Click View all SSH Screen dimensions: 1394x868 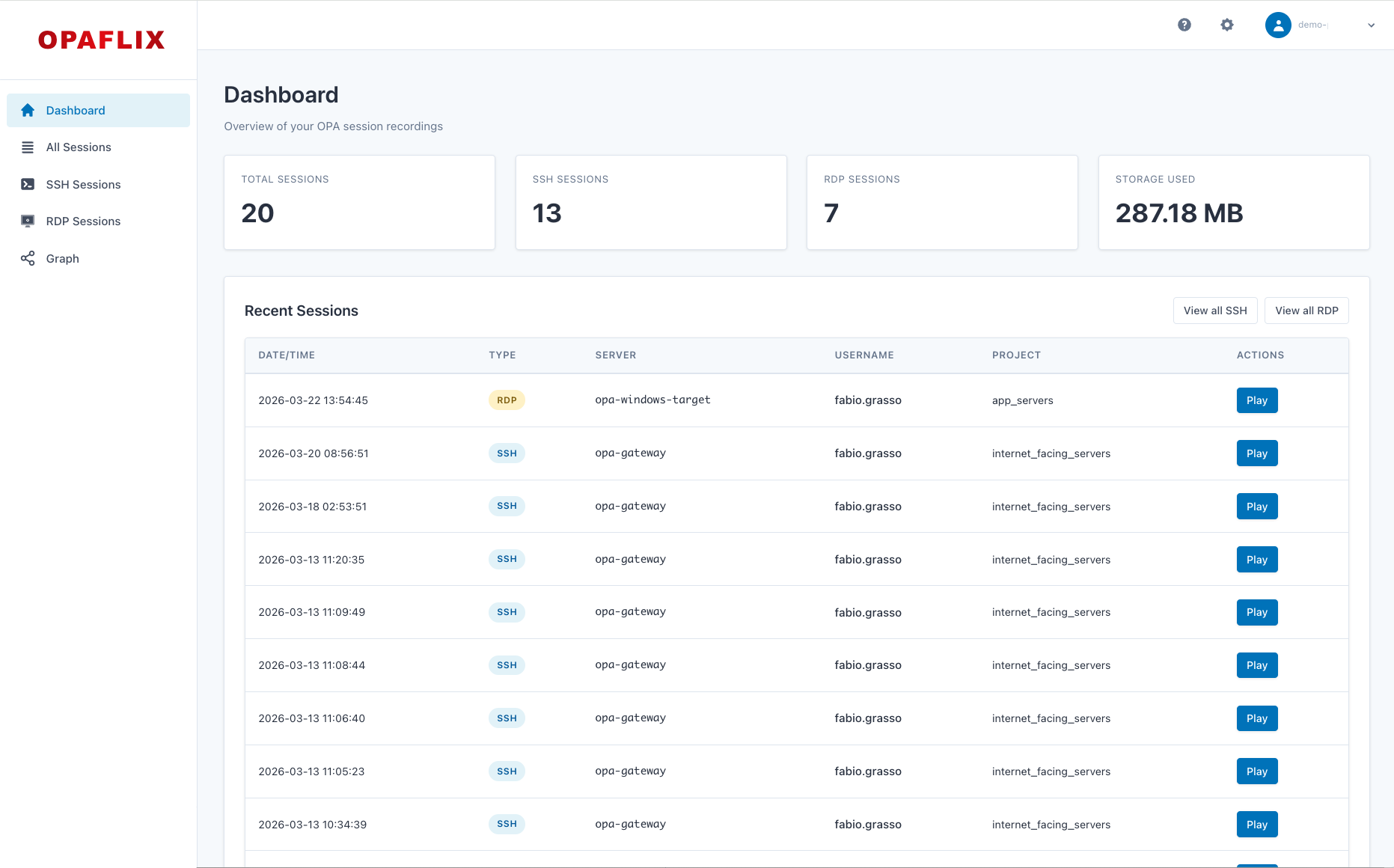[1215, 310]
